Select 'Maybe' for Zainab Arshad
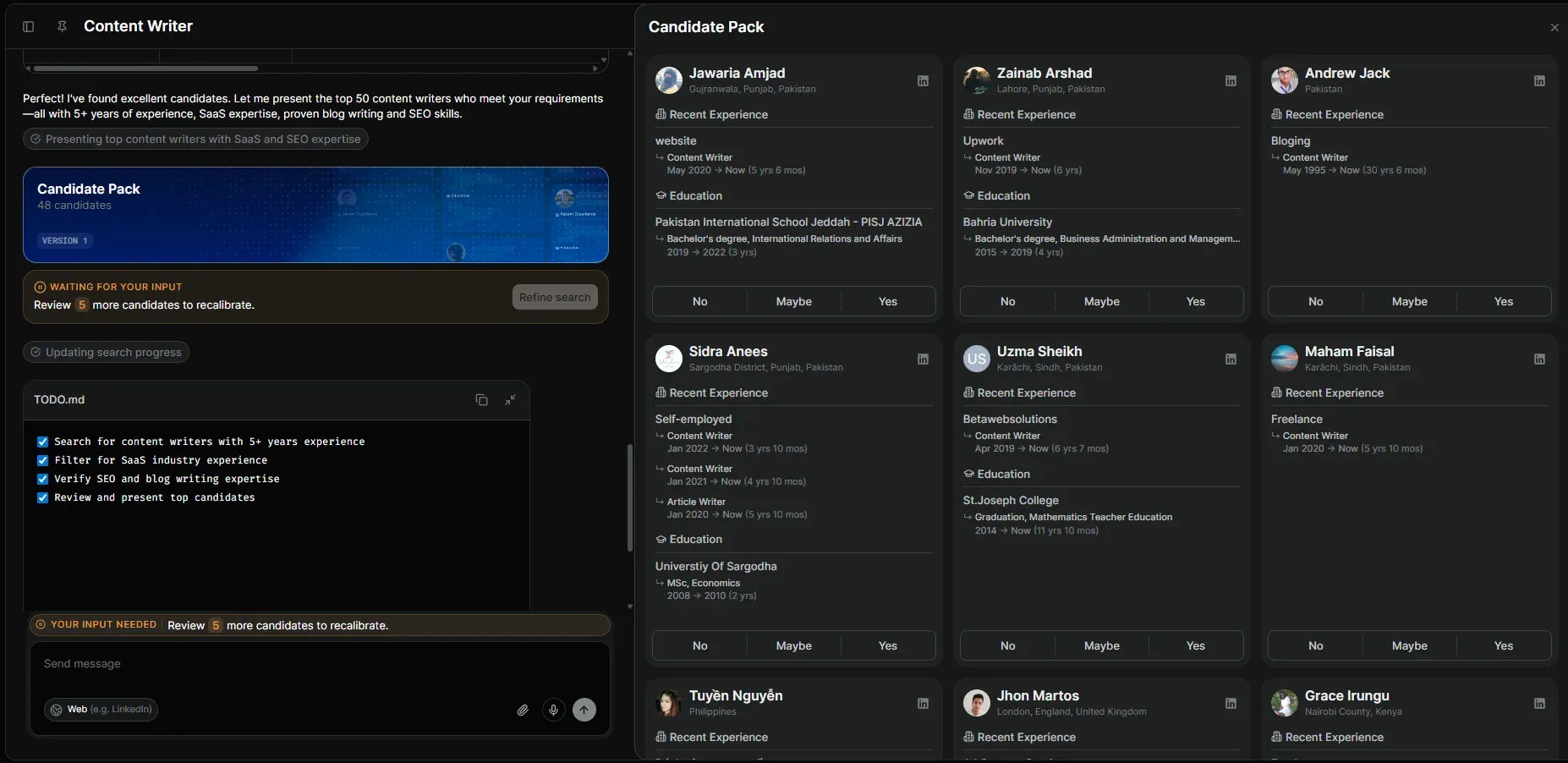The image size is (1568, 763). click(x=1101, y=301)
